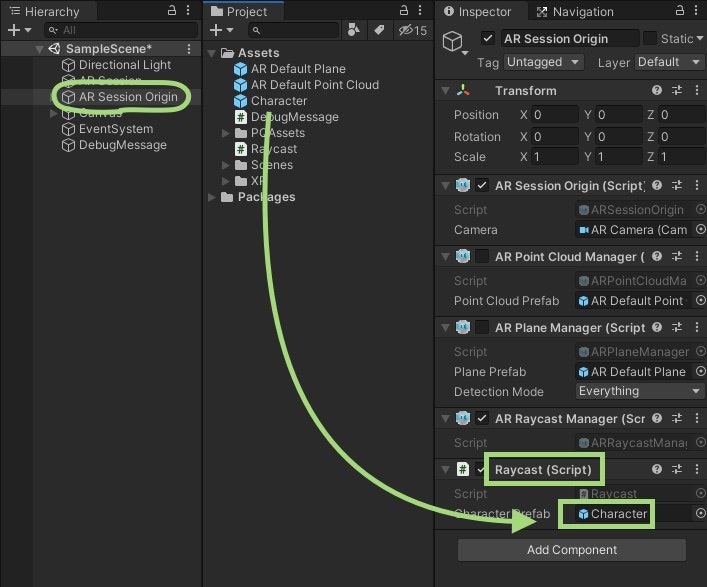The image size is (707, 587).
Task: Click the GameObject cube icon in Inspector
Action: [x=452, y=41]
